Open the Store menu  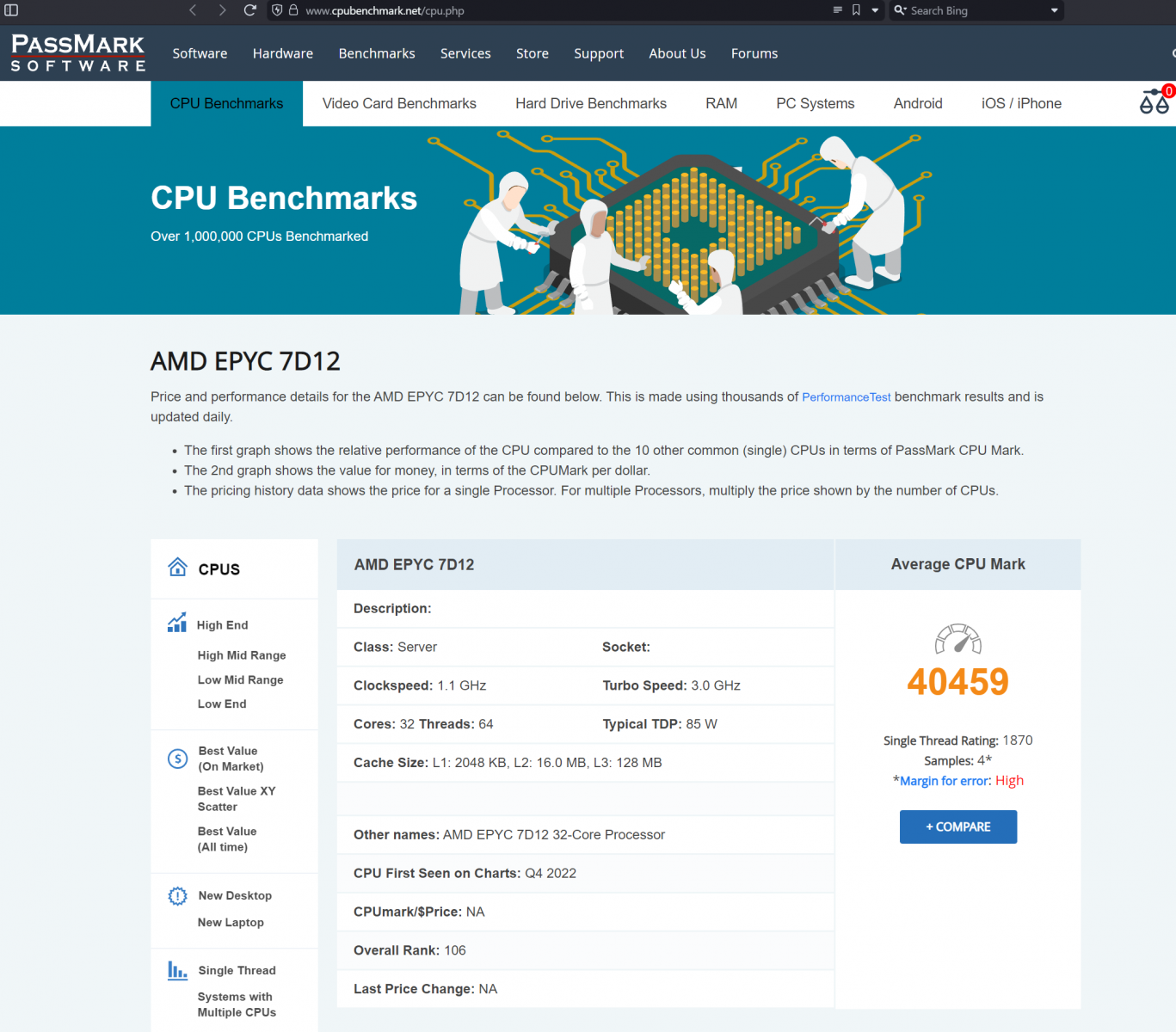pos(533,53)
